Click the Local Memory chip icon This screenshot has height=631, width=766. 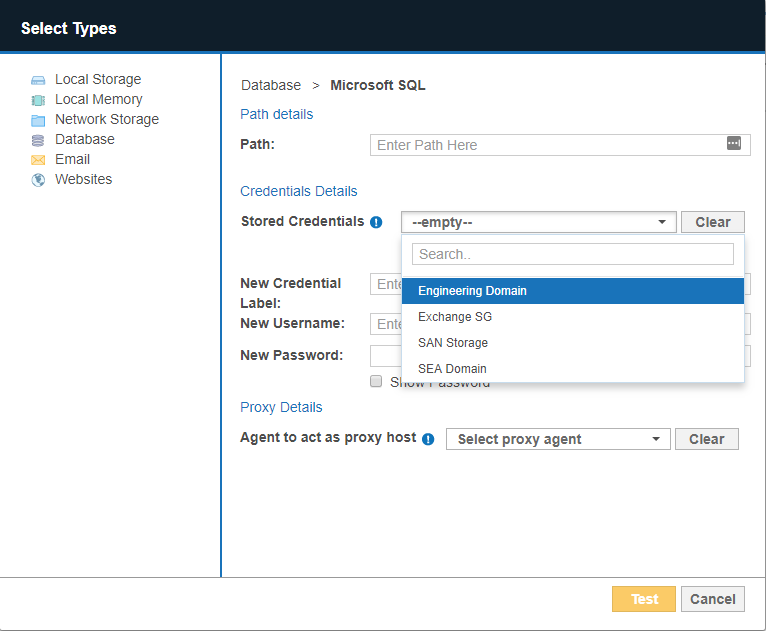(38, 100)
